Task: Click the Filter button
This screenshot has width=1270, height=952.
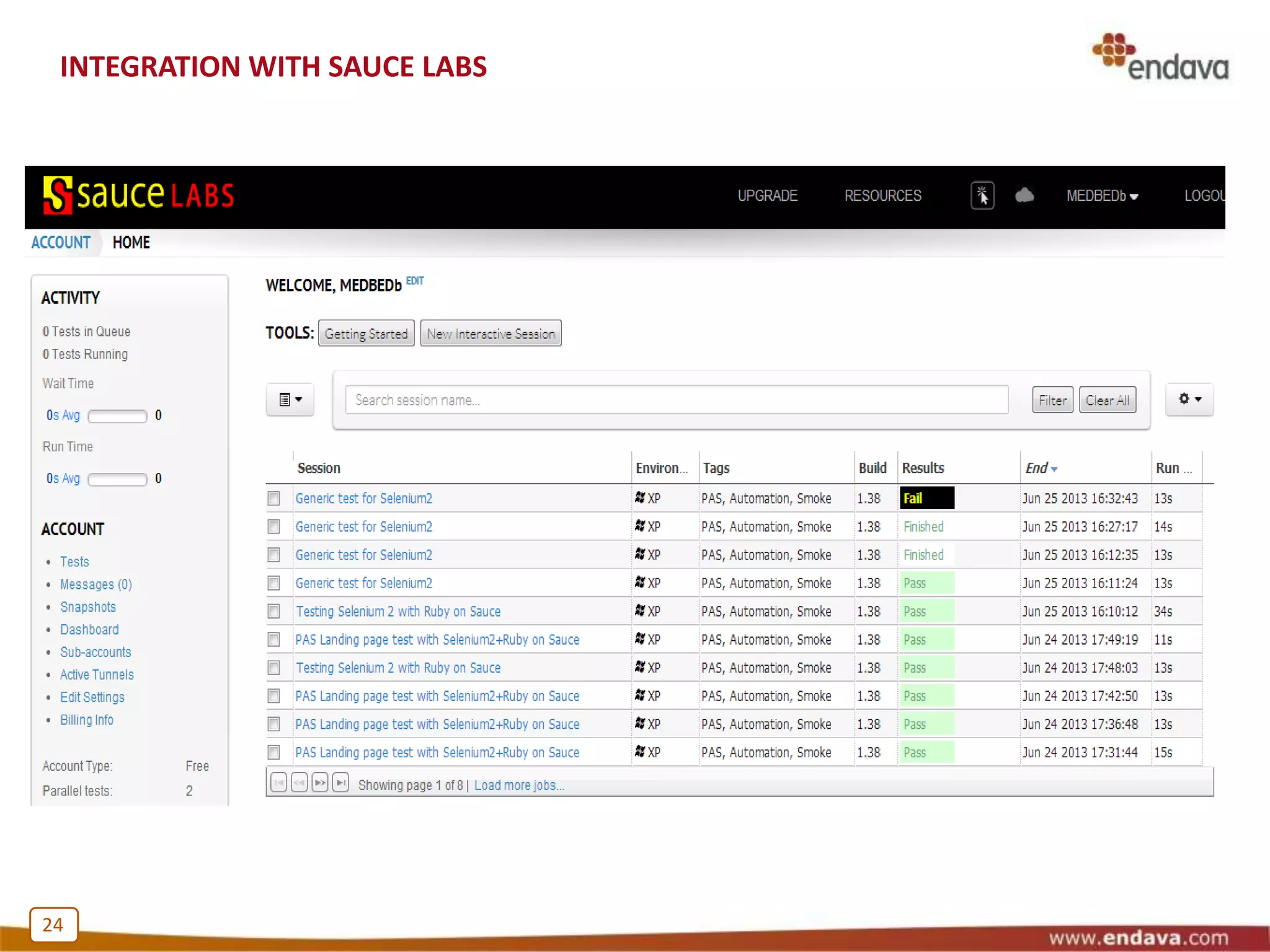Action: 1052,400
